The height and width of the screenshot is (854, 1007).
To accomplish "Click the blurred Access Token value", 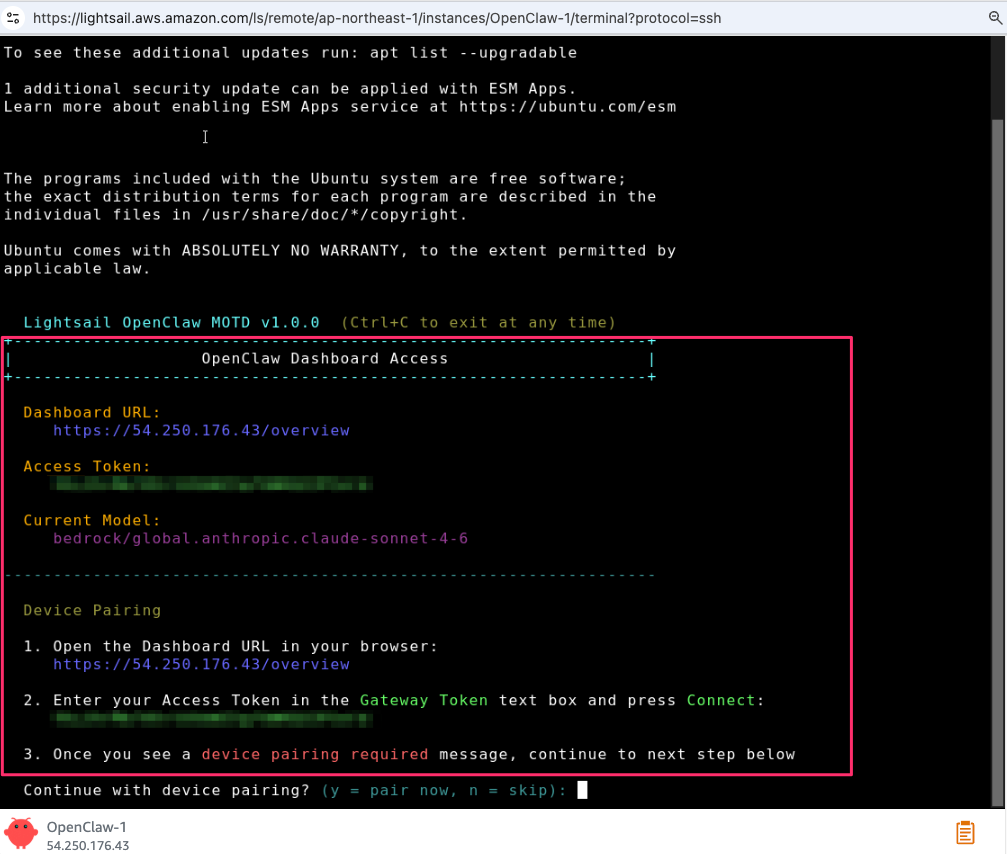I will pos(212,484).
